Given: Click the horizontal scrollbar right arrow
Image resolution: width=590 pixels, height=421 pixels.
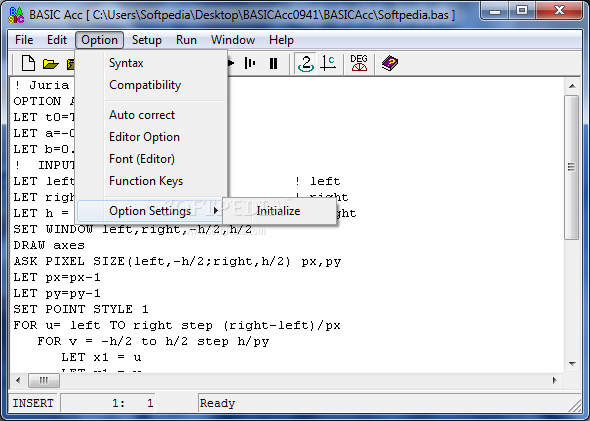Looking at the screenshot, I should 555,380.
